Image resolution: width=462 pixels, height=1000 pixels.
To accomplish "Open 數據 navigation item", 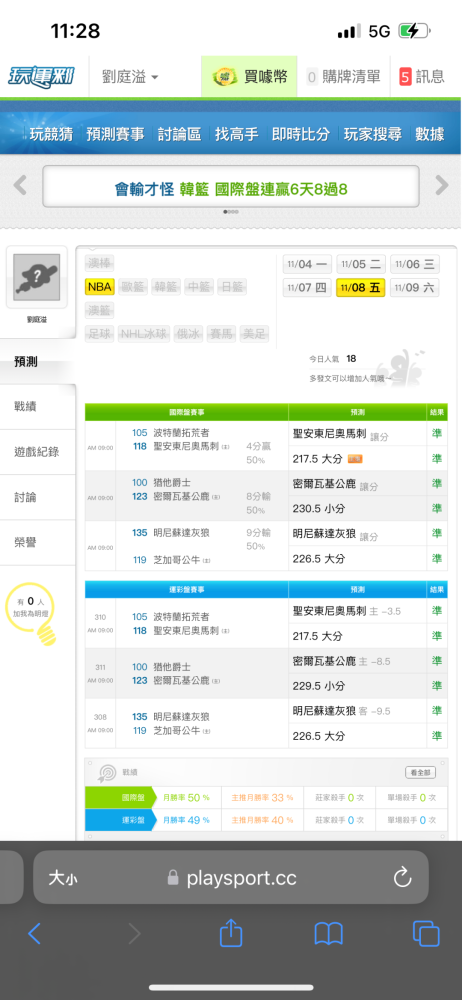I will tap(429, 134).
